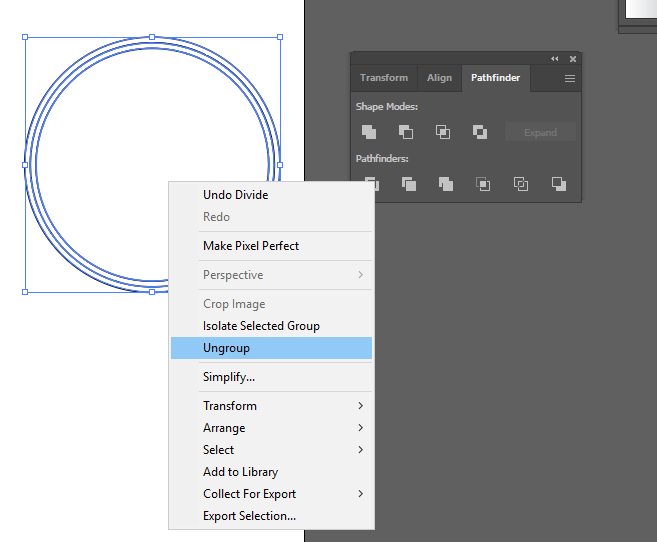Click the Crop pathfinder icon
Image resolution: width=657 pixels, height=542 pixels.
click(x=483, y=184)
